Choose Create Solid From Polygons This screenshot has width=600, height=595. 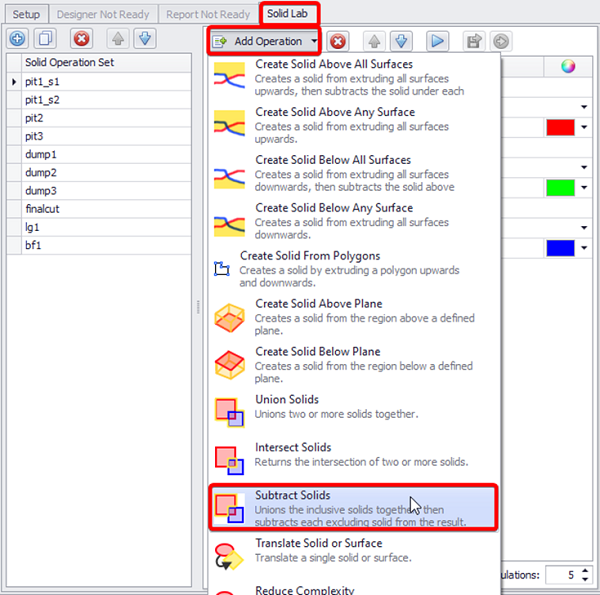354,268
